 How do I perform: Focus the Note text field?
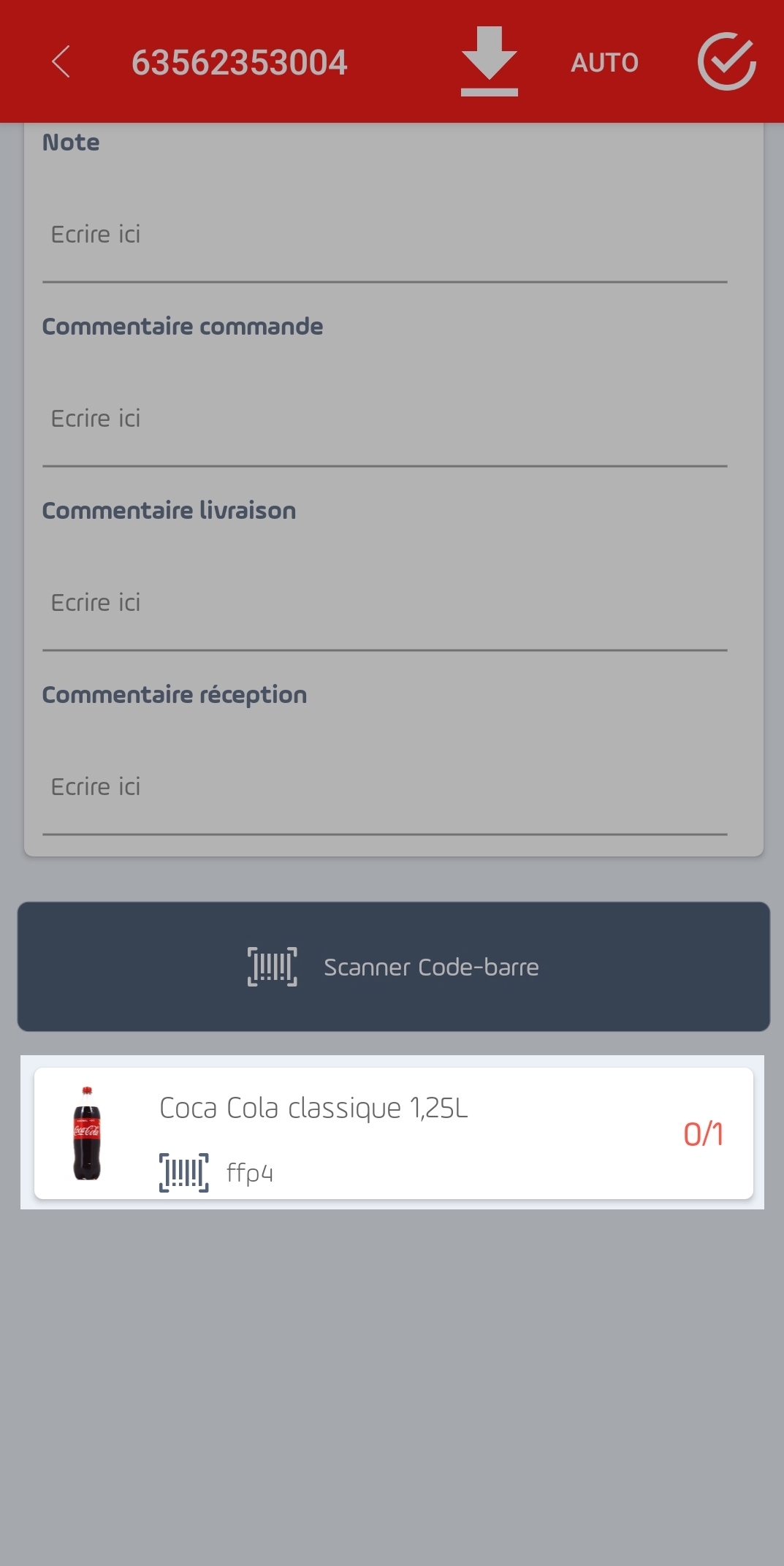tap(385, 235)
